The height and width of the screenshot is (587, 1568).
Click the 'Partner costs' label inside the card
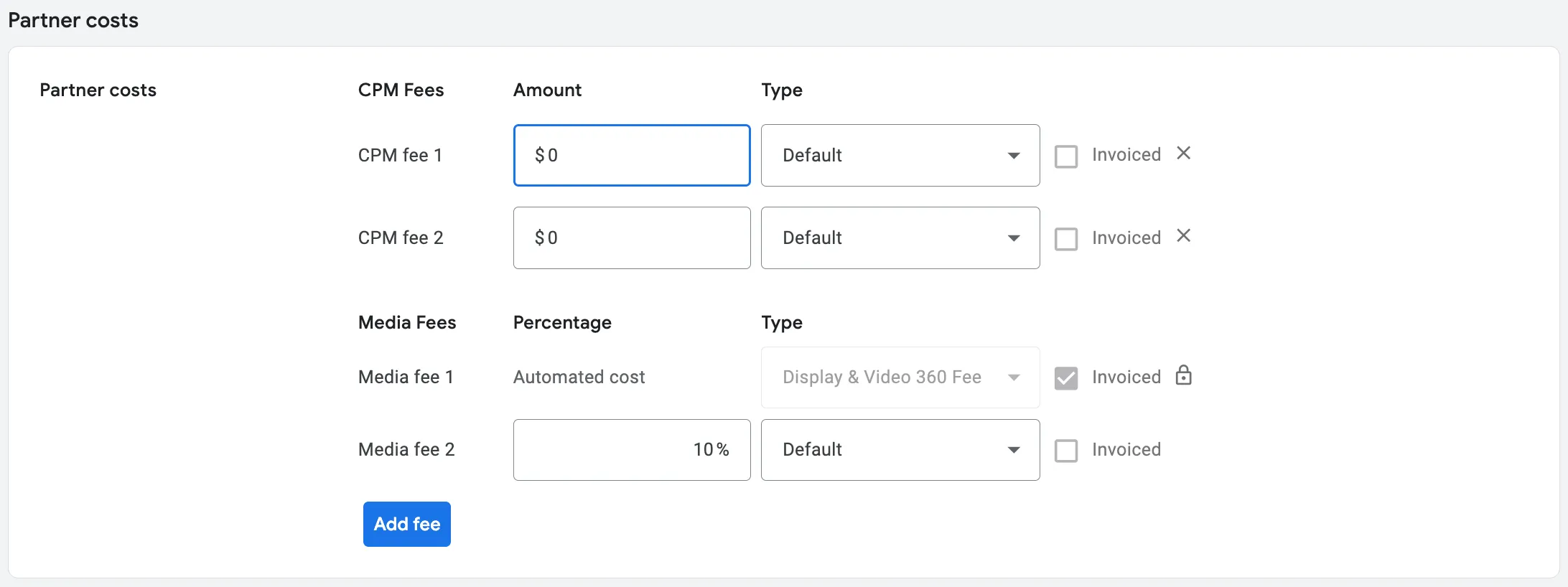pos(98,90)
